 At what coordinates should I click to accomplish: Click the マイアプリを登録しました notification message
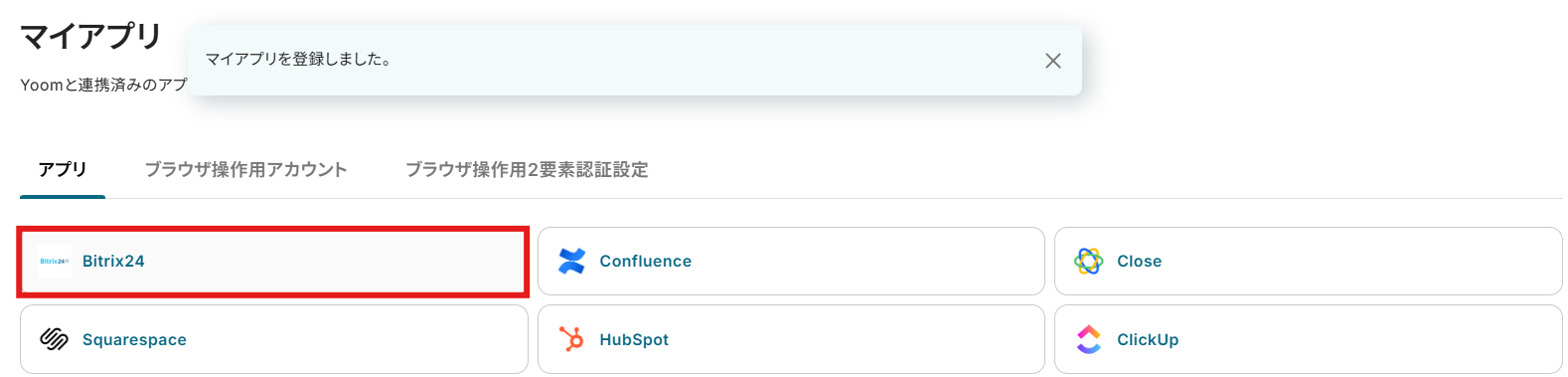(x=298, y=60)
